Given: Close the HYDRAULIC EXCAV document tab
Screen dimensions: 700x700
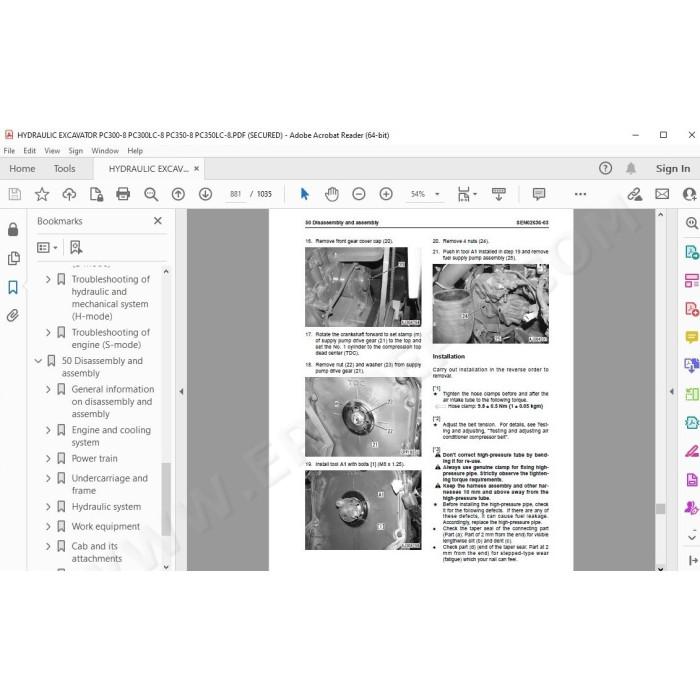Looking at the screenshot, I should tap(196, 169).
